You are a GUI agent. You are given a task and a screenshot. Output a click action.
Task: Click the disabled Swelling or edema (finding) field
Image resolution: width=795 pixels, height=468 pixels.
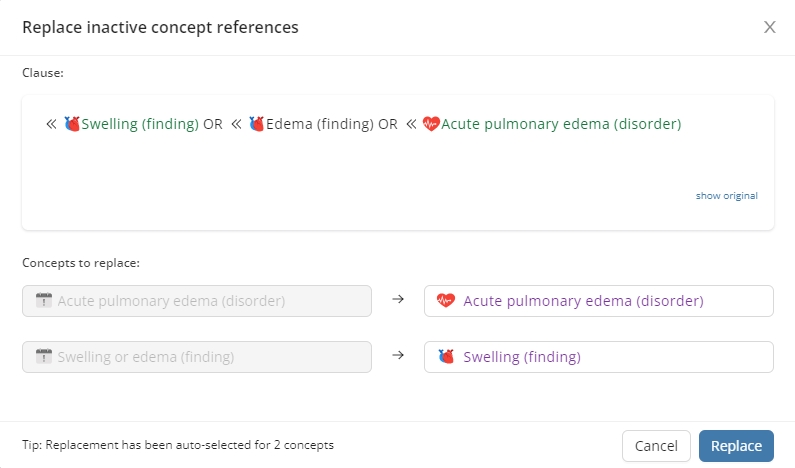coord(197,357)
